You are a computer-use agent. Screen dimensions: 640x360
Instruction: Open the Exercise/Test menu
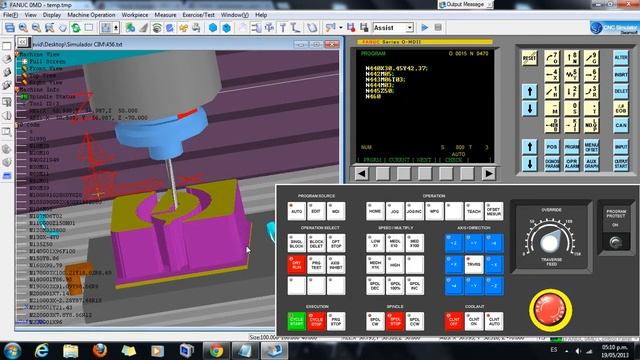tap(198, 15)
